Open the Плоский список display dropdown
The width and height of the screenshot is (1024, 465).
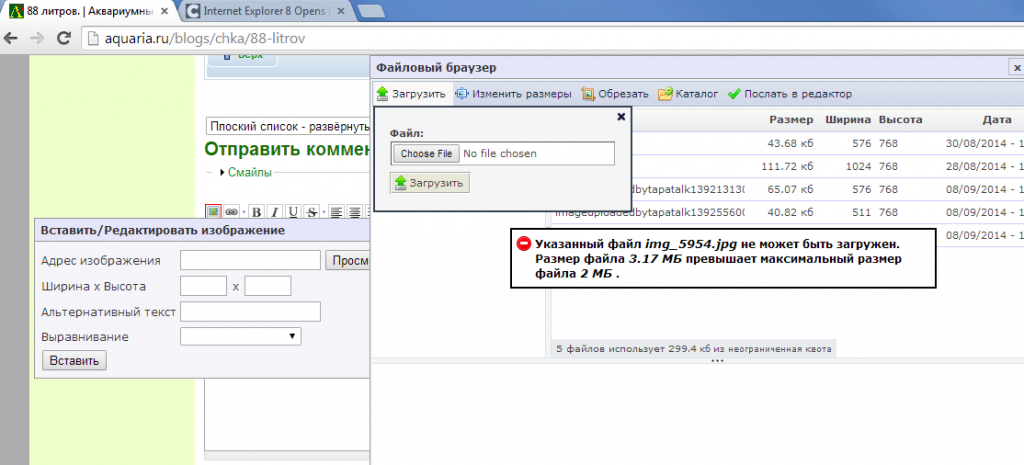(287, 126)
